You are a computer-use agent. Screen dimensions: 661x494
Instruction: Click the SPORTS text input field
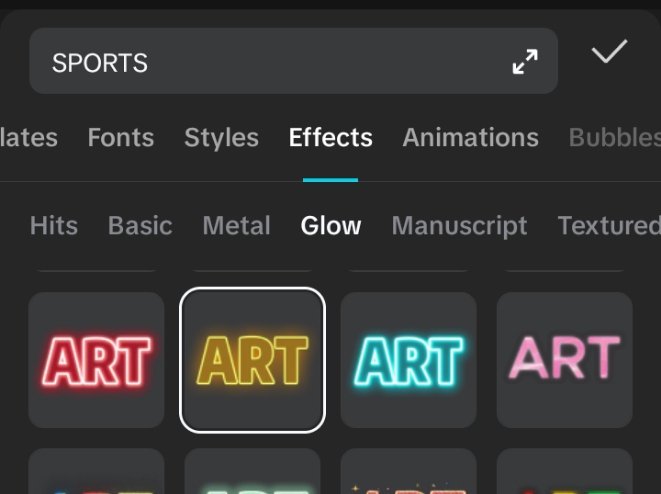point(293,61)
